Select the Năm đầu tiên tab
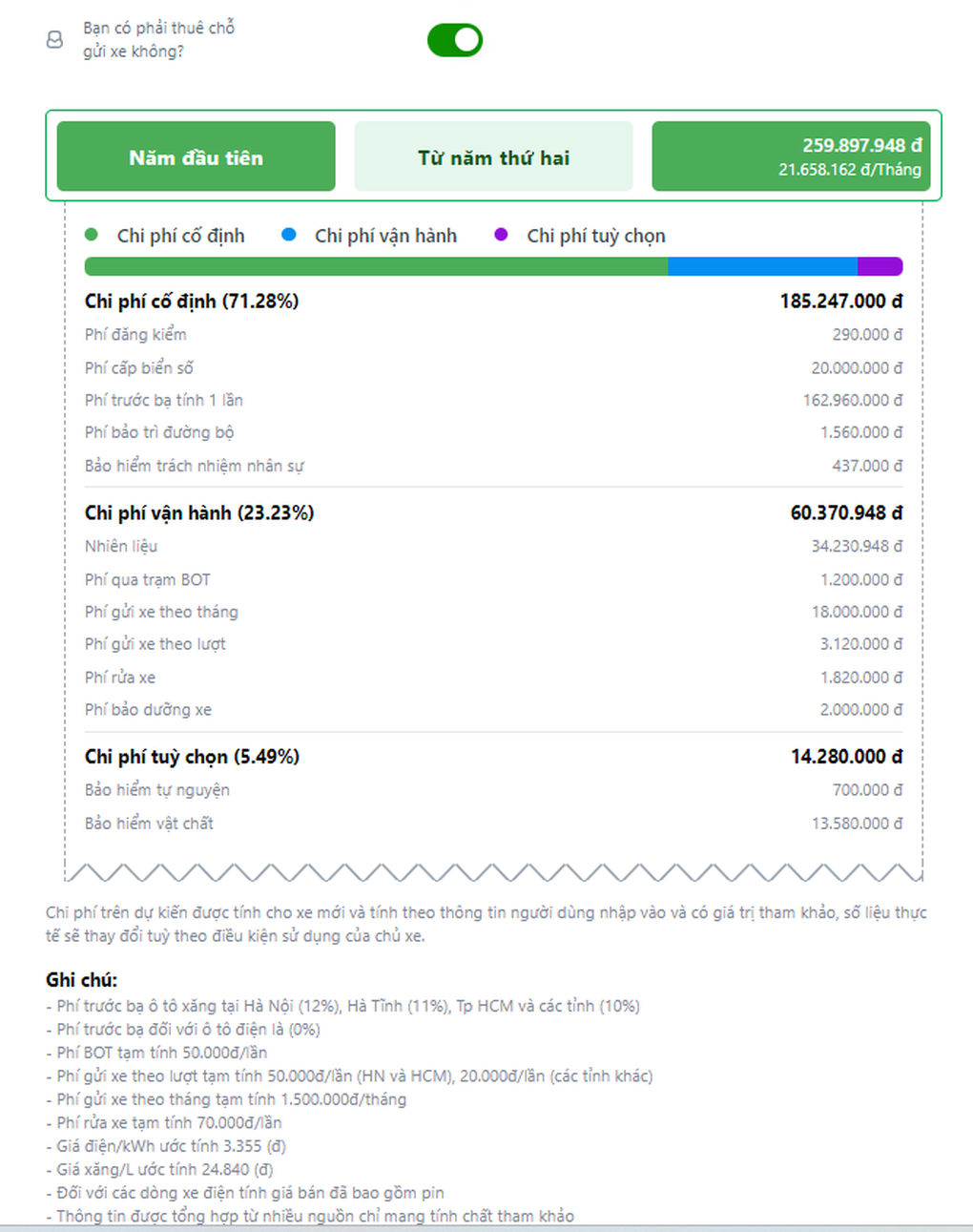The height and width of the screenshot is (1232, 973). [196, 157]
